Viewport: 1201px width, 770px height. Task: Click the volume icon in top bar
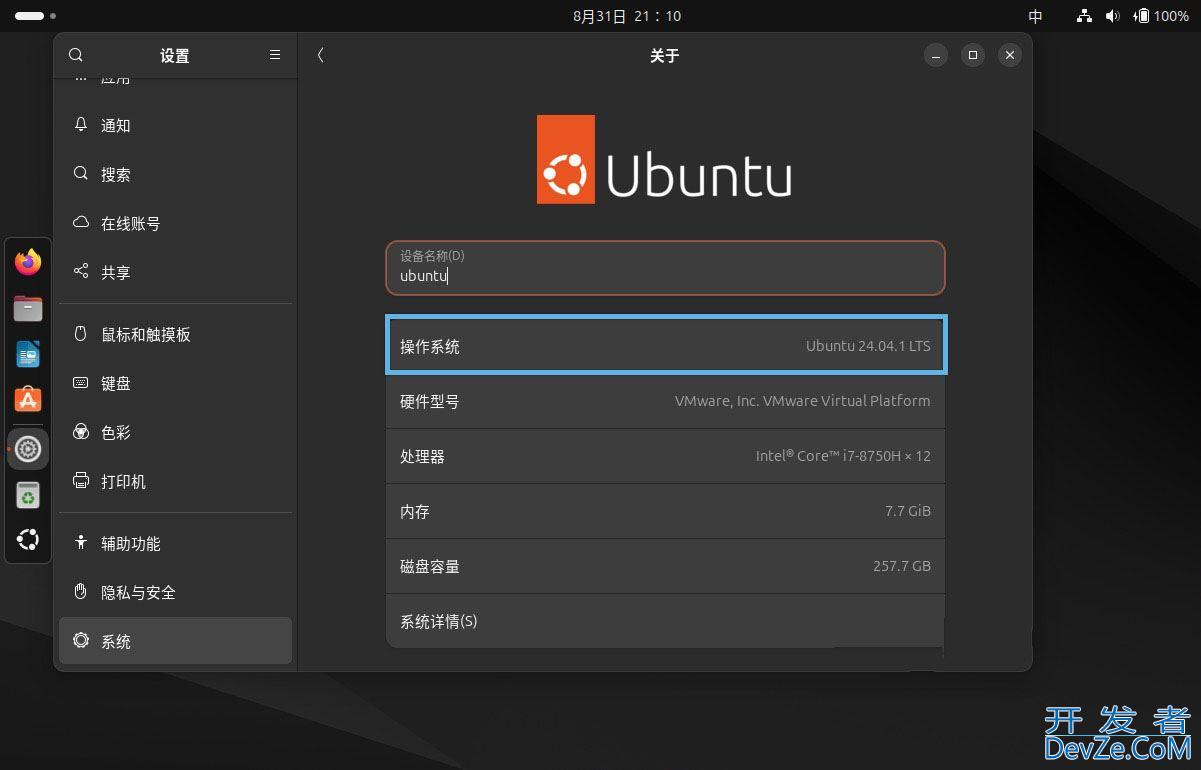pos(1112,16)
